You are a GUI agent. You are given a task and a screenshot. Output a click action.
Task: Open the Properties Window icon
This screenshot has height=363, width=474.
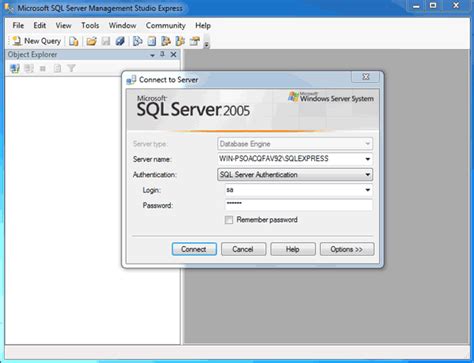click(x=194, y=41)
